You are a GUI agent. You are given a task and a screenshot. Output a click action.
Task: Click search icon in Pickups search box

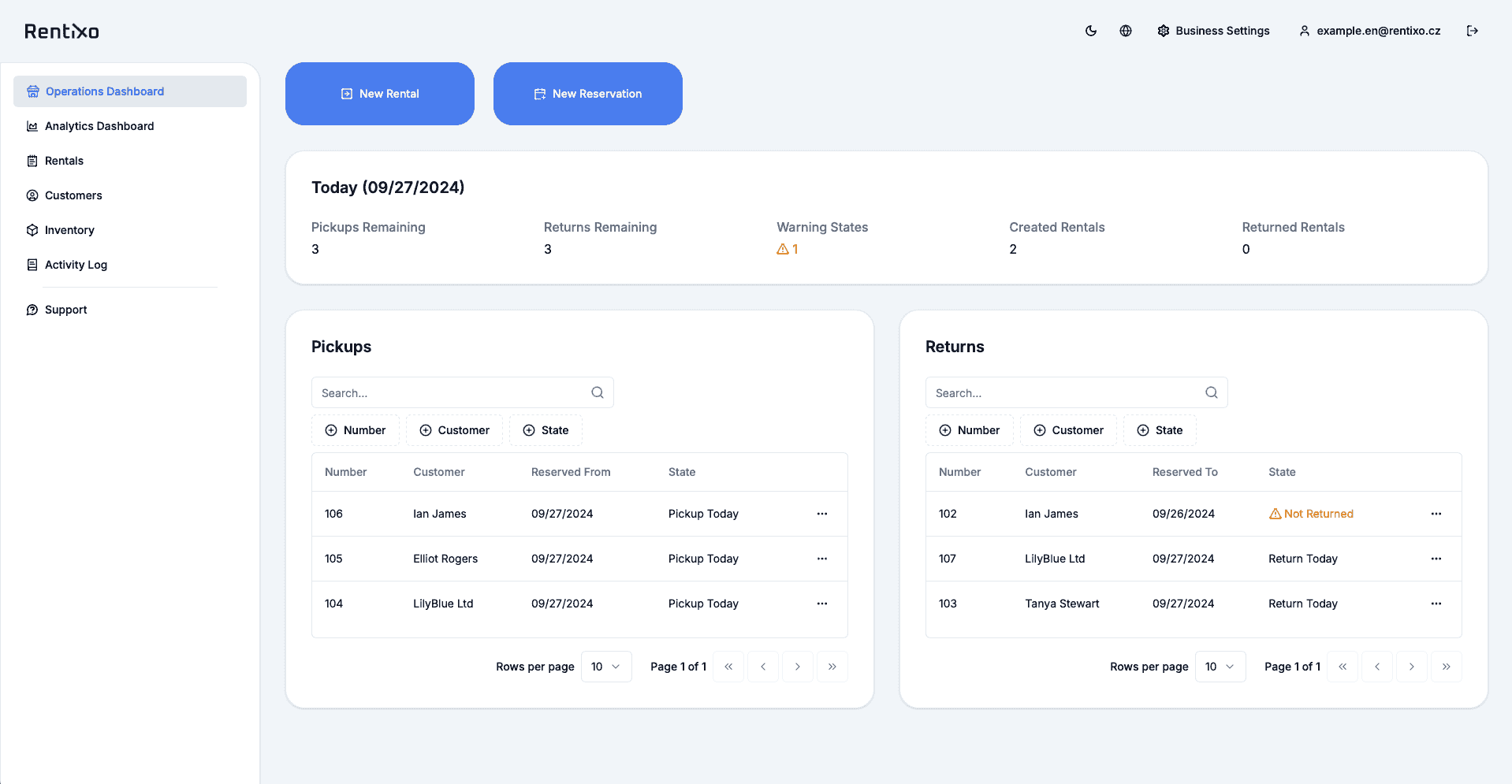tap(598, 392)
